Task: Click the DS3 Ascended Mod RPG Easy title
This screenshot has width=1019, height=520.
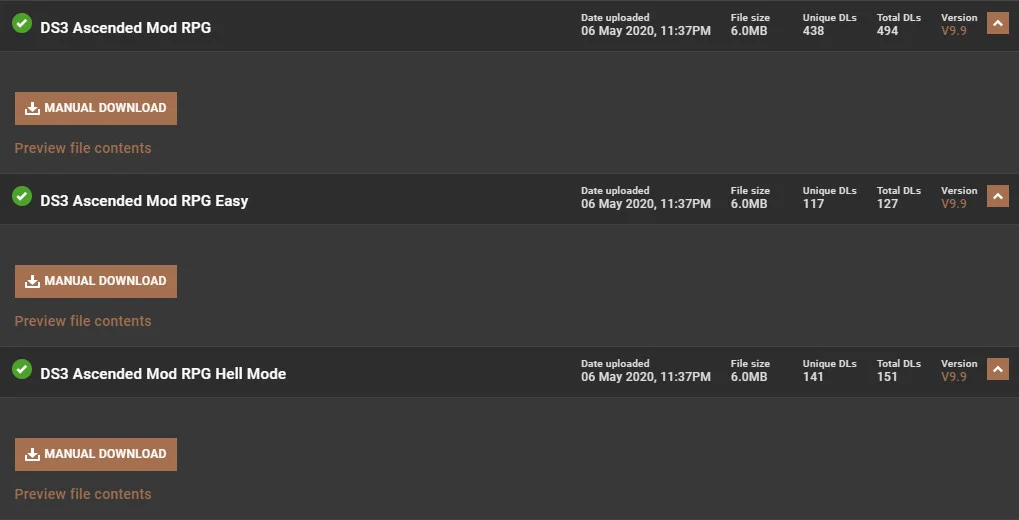Action: tap(144, 201)
